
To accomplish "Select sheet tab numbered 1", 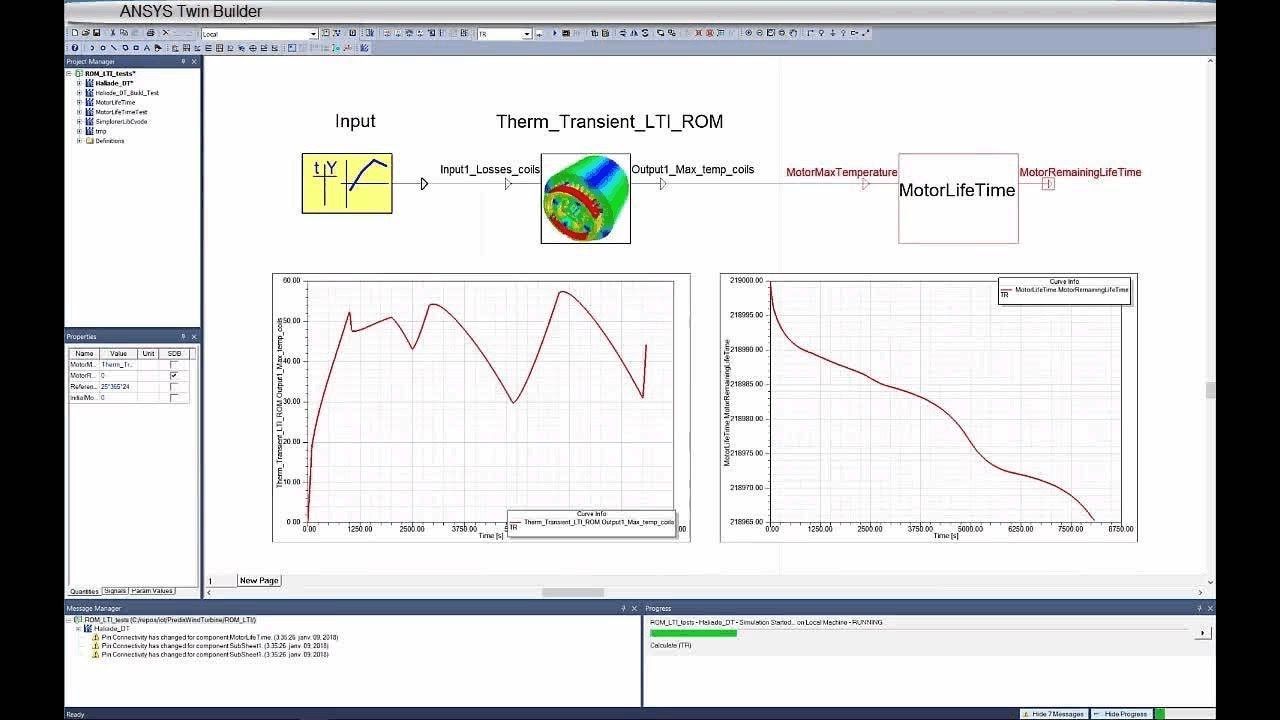I will tap(210, 581).
